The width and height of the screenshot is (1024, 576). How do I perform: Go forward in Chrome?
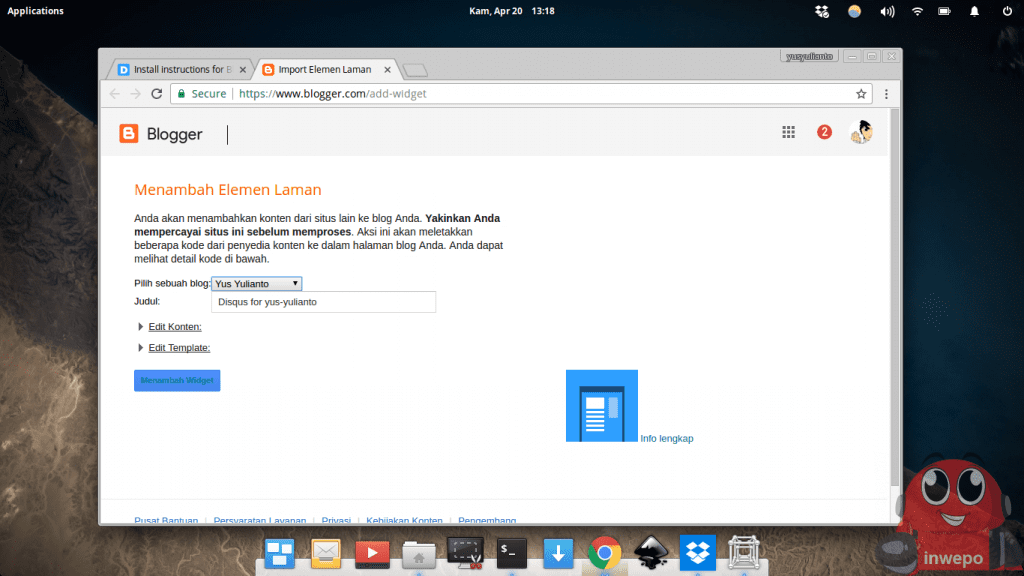[x=135, y=94]
